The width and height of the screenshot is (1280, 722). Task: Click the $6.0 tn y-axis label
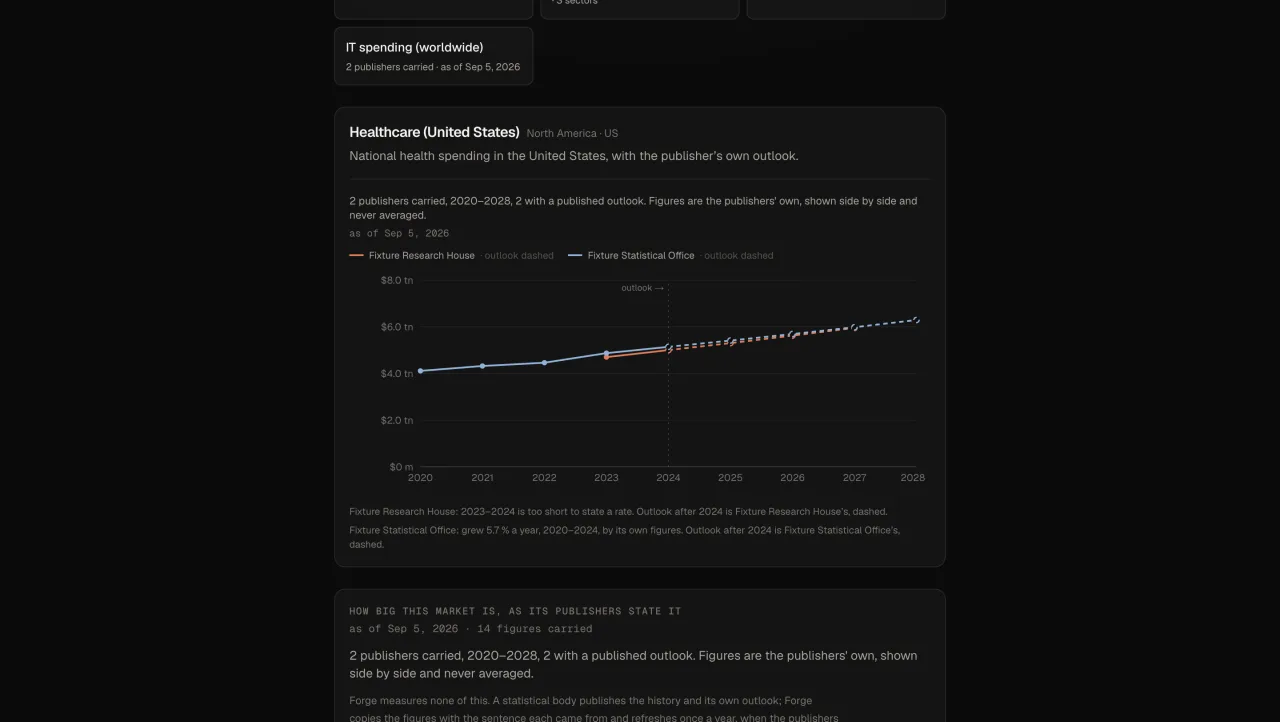(x=397, y=327)
